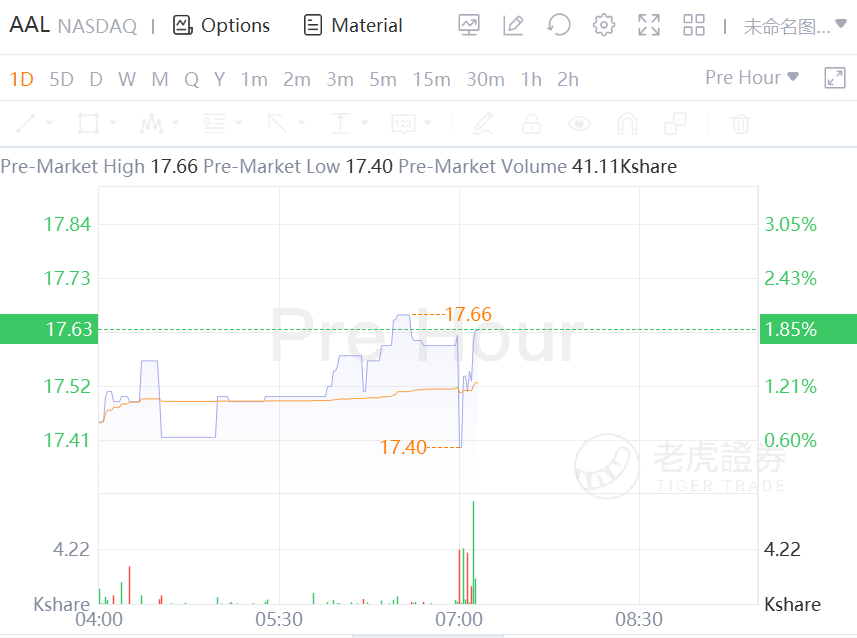Screen dimensions: 857x638
Task: Click the refresh chart icon
Action: [x=558, y=25]
